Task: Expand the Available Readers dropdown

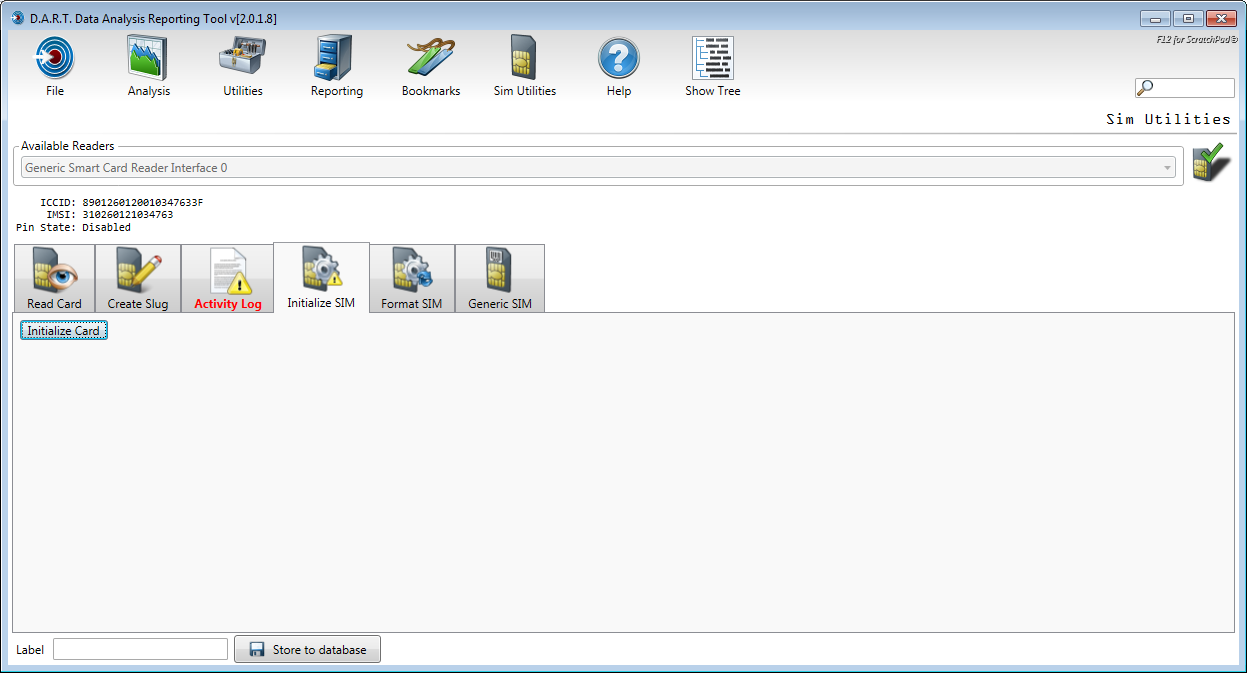Action: [599, 168]
